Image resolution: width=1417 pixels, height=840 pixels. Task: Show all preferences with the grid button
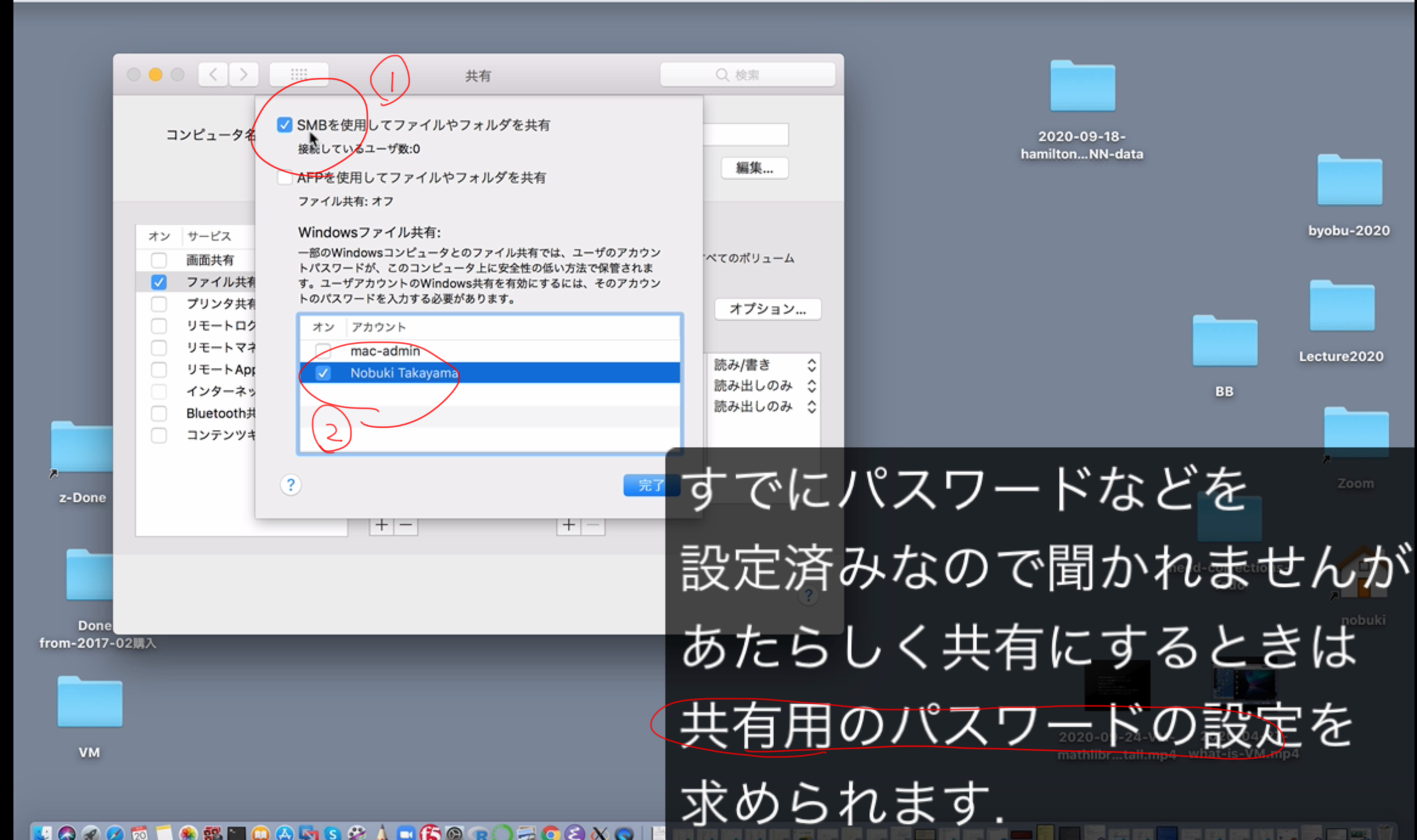(x=299, y=75)
